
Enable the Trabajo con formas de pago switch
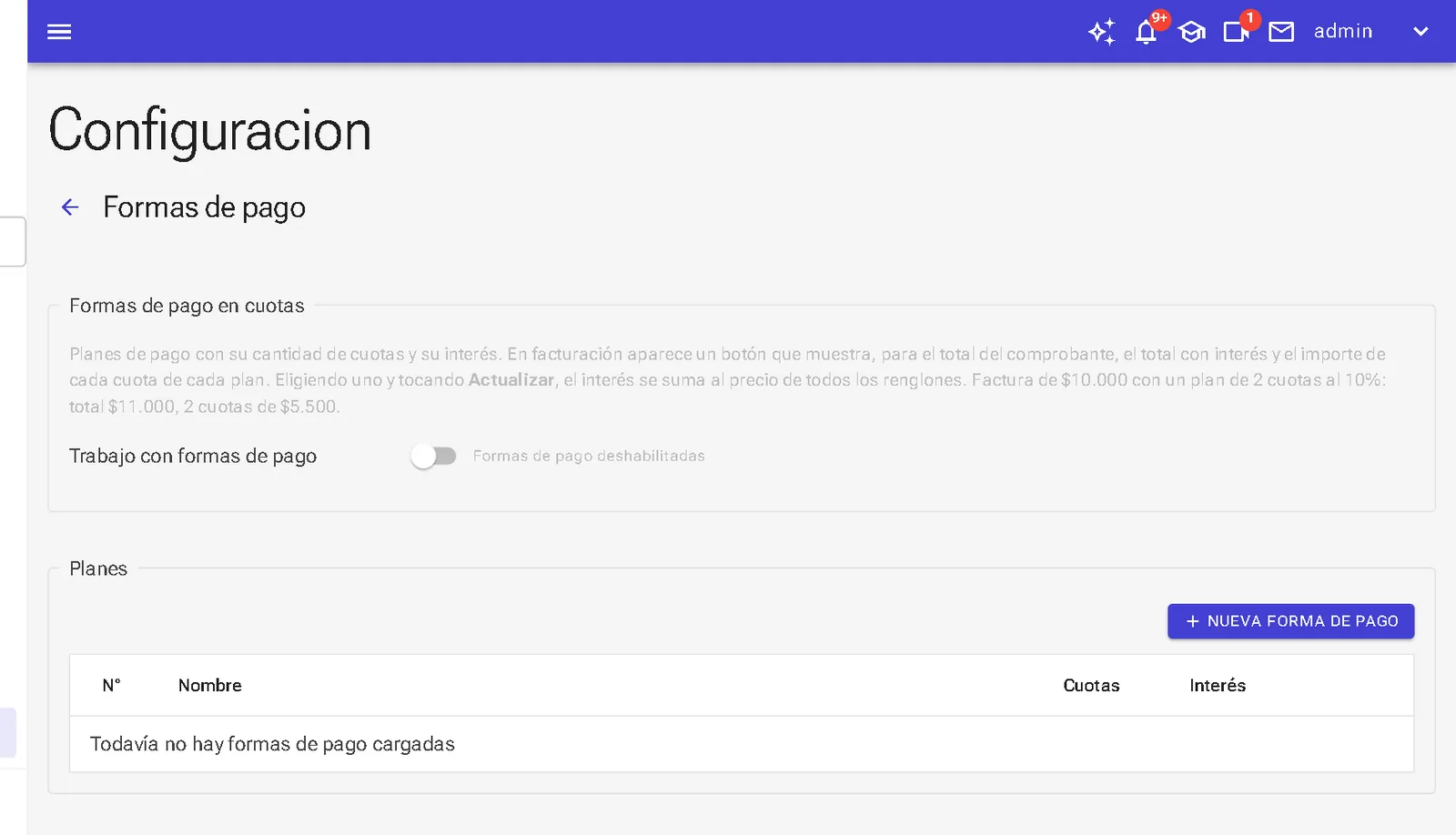(x=433, y=456)
